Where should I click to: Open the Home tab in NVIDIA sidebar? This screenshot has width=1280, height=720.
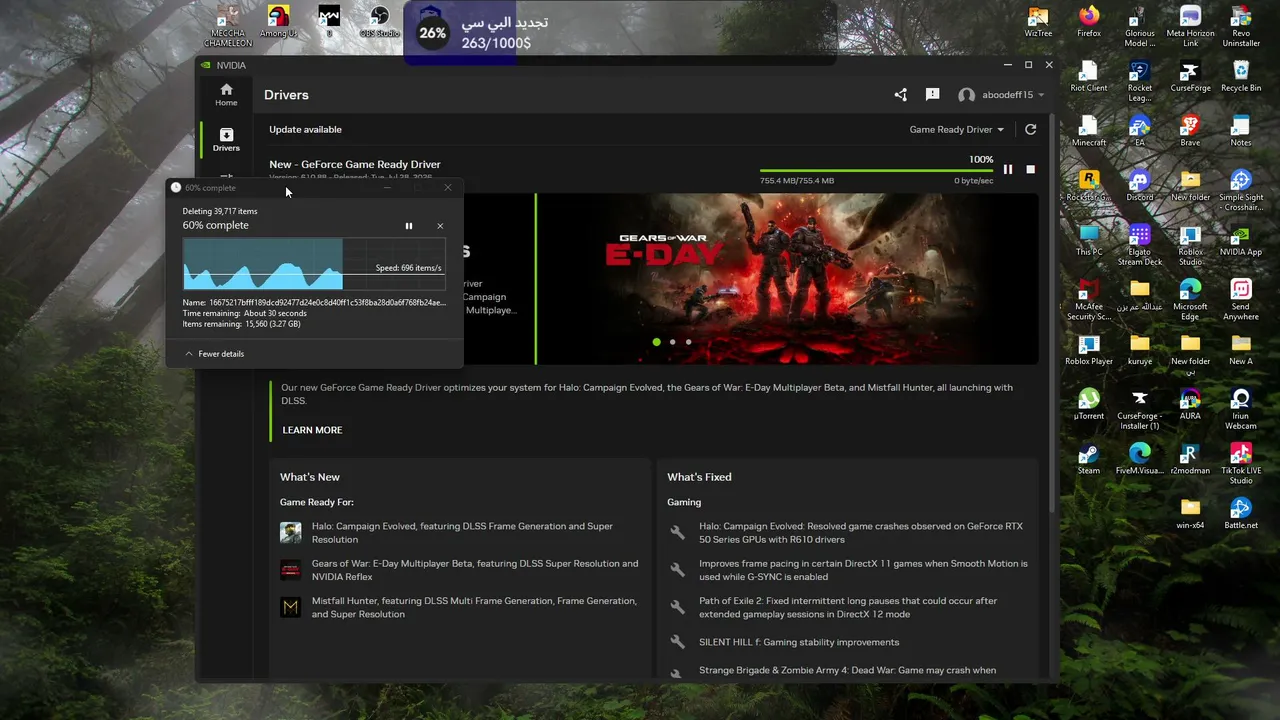coord(226,95)
